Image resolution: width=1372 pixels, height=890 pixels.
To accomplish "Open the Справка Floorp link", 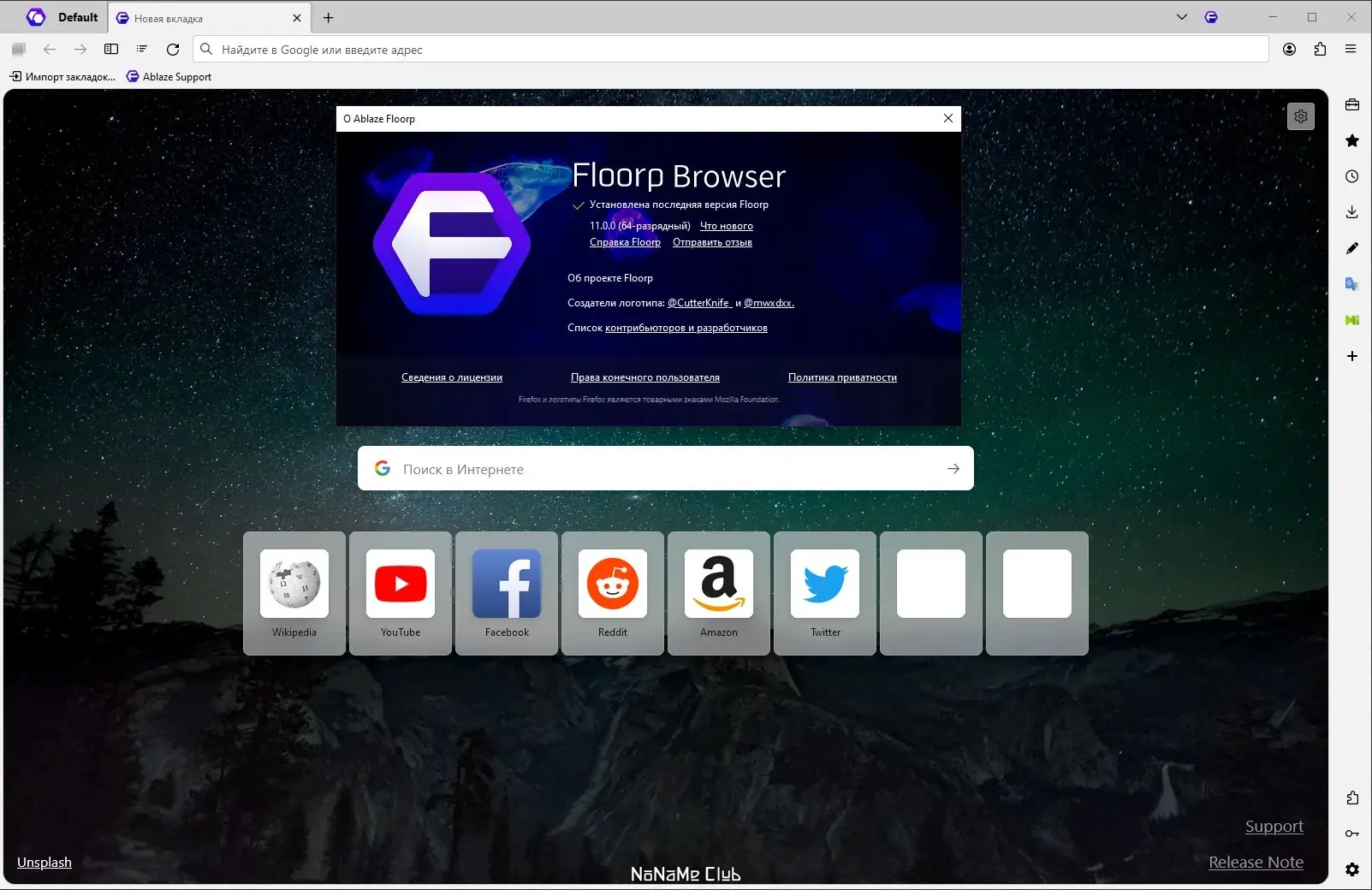I will click(625, 242).
